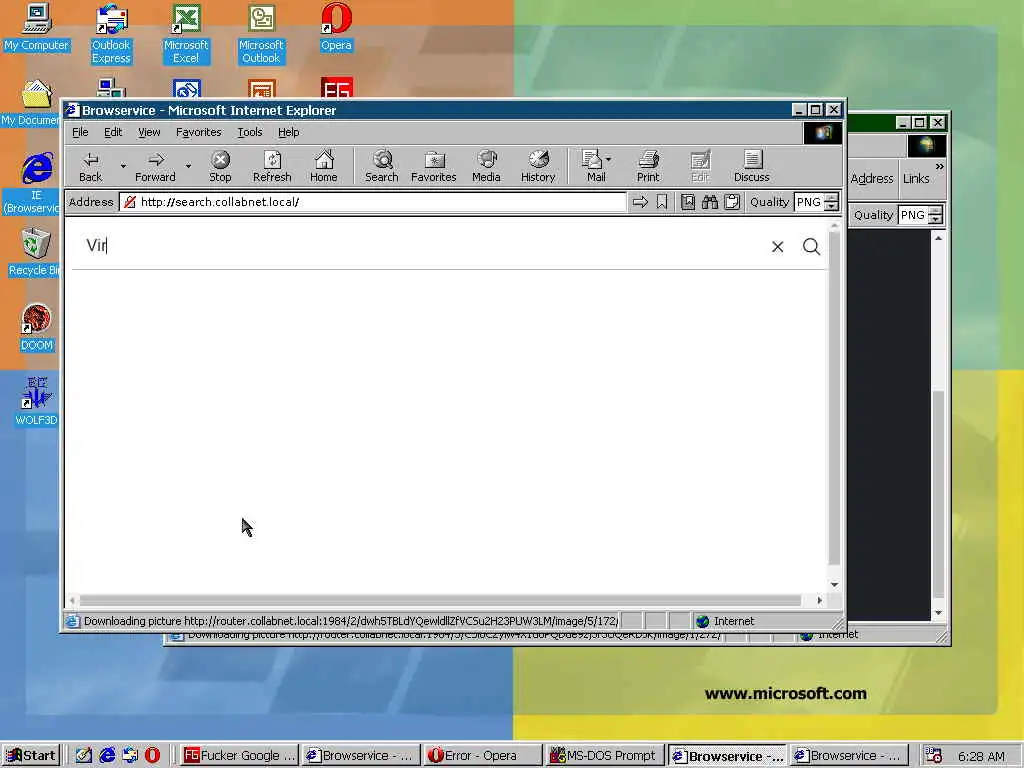Open the WOLF3D desktop shortcut

pos(37,401)
